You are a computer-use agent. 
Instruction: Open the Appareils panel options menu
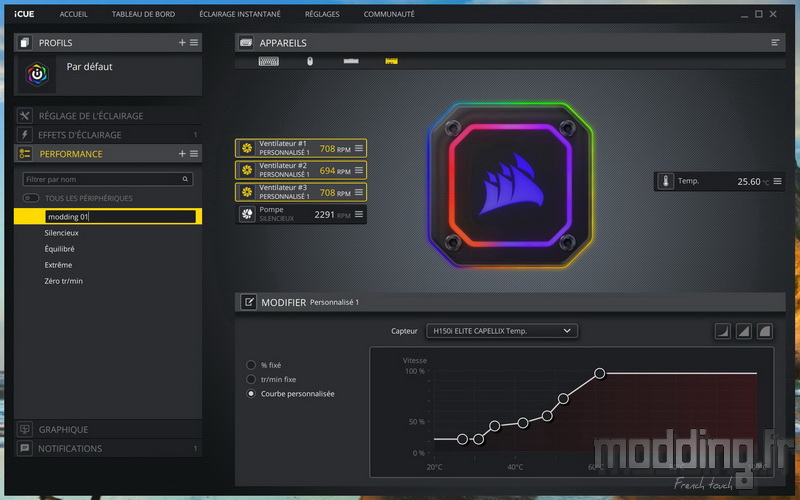pyautogui.click(x=775, y=43)
